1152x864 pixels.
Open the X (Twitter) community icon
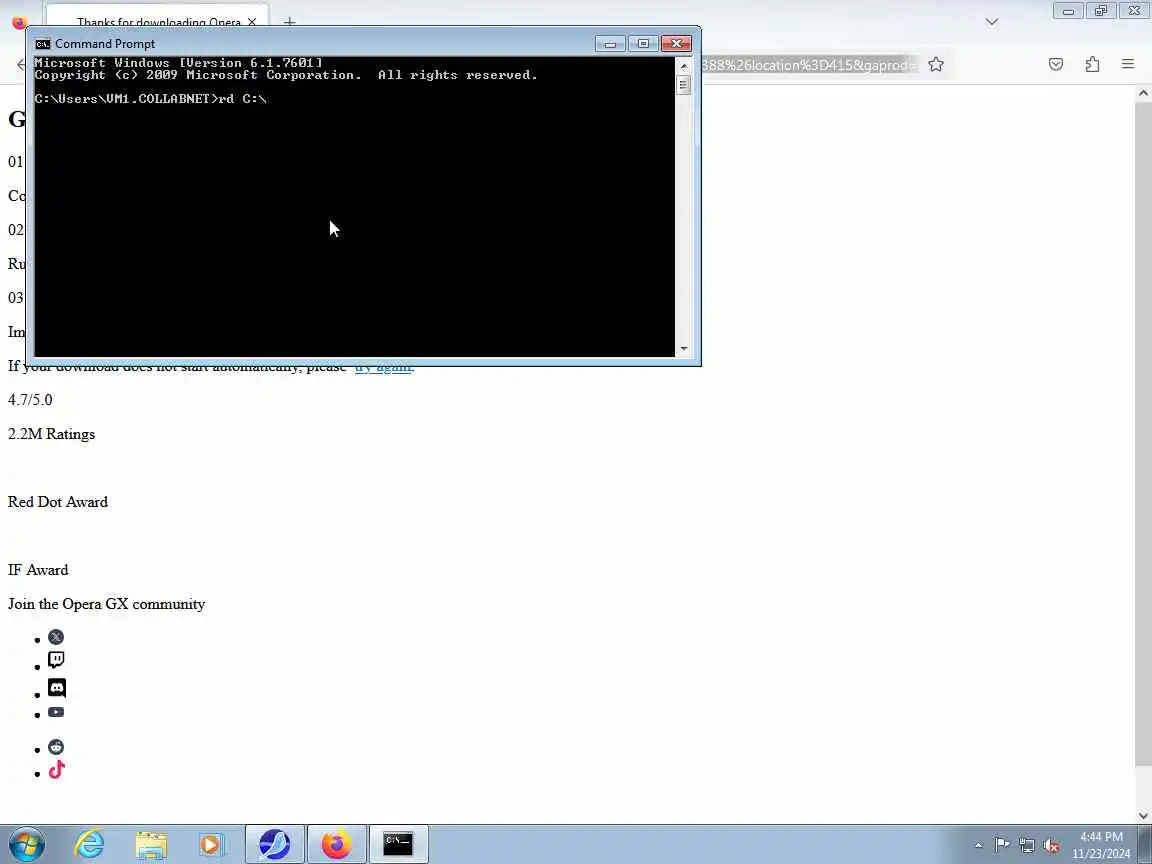pyautogui.click(x=56, y=637)
